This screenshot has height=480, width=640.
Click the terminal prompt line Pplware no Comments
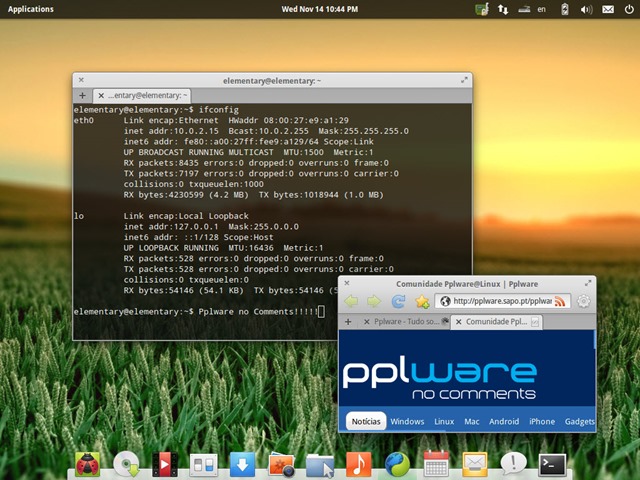coord(199,312)
